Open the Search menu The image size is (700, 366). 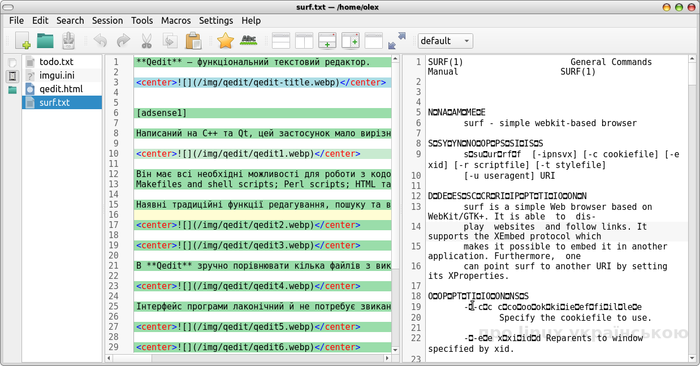tap(70, 21)
